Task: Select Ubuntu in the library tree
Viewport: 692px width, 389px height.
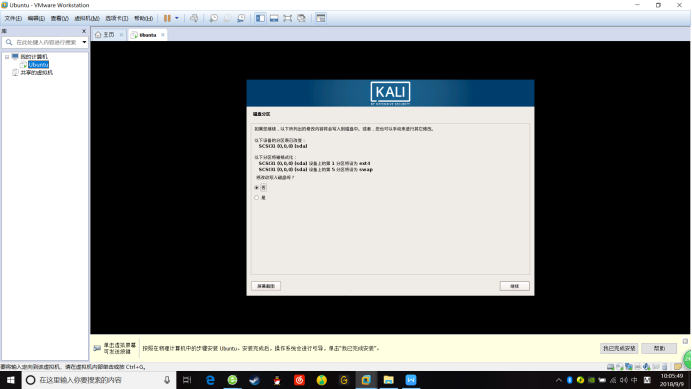Action: (x=38, y=65)
